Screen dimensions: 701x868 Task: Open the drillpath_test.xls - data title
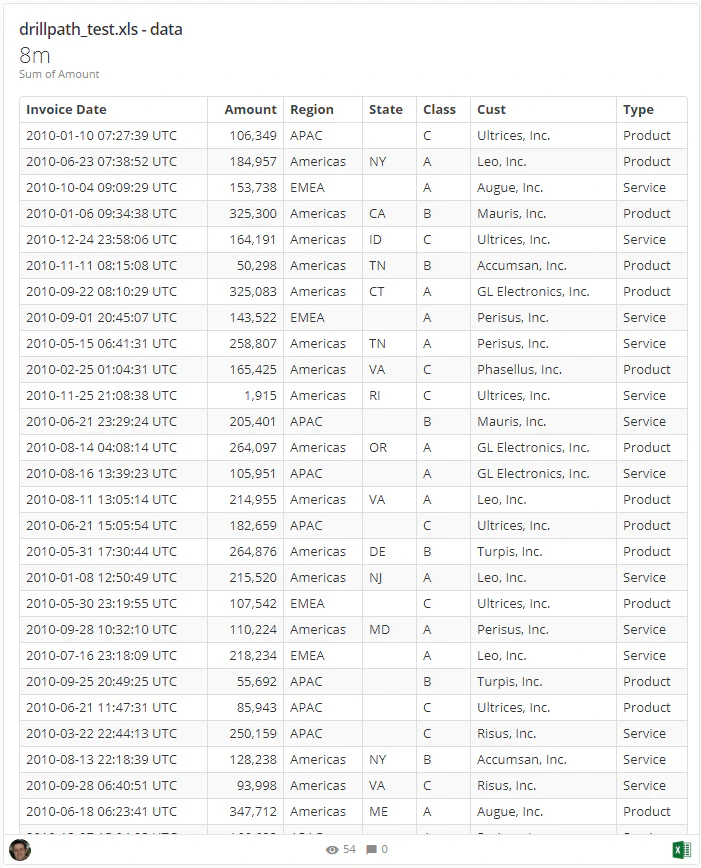pyautogui.click(x=101, y=29)
